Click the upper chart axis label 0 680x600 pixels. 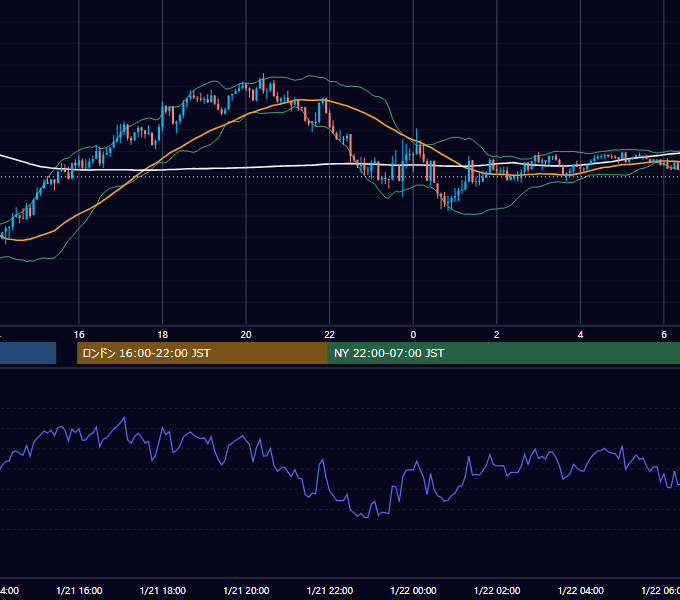coord(413,335)
